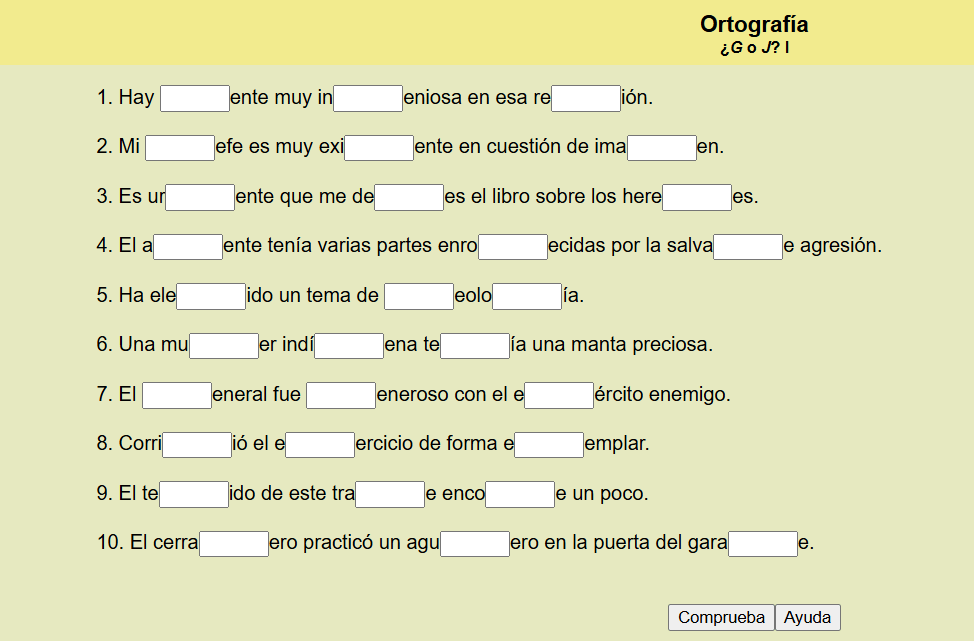This screenshot has height=641, width=974.
Task: Focus the blank after "Ha ele"
Action: [211, 296]
